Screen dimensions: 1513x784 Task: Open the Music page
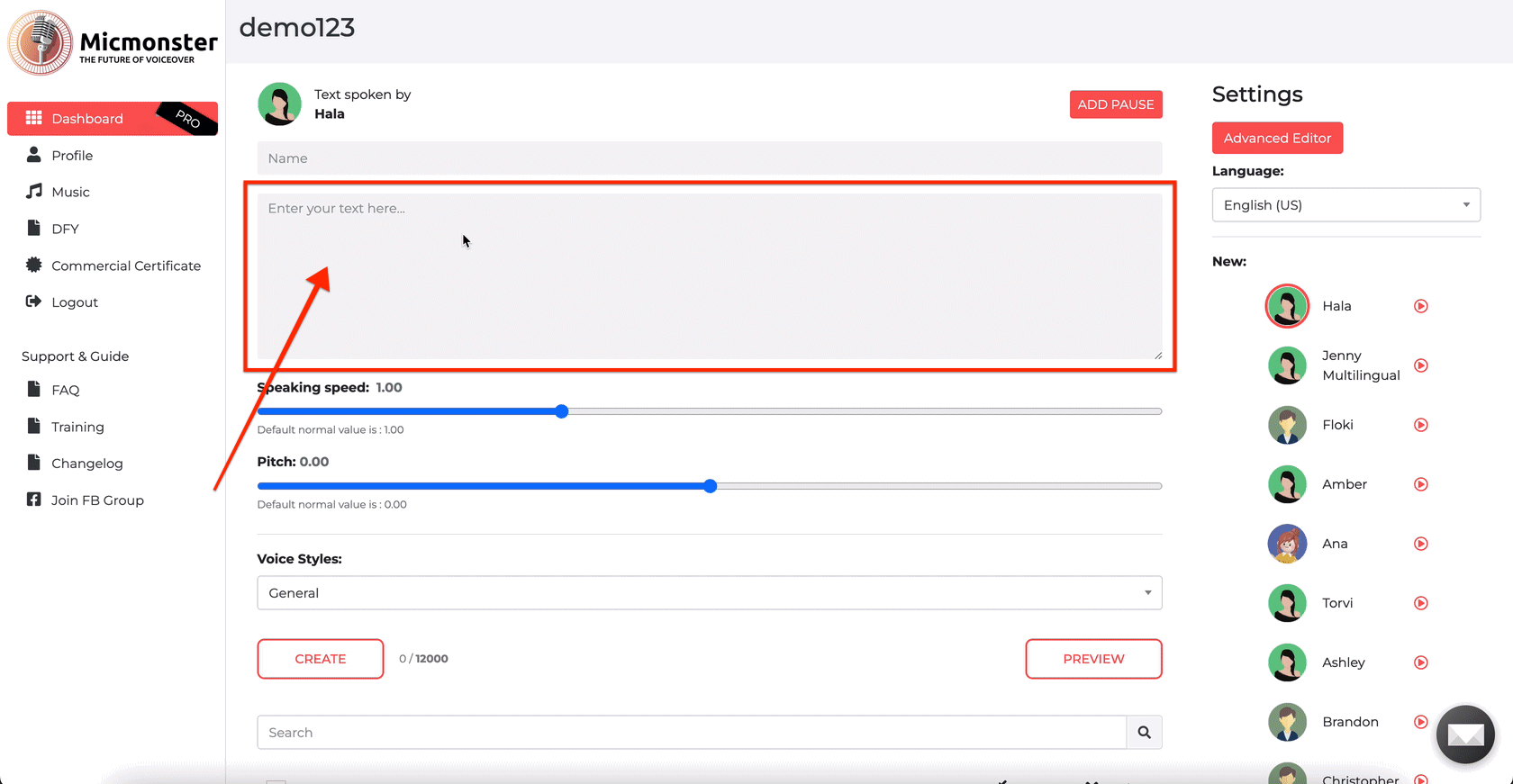coord(70,192)
